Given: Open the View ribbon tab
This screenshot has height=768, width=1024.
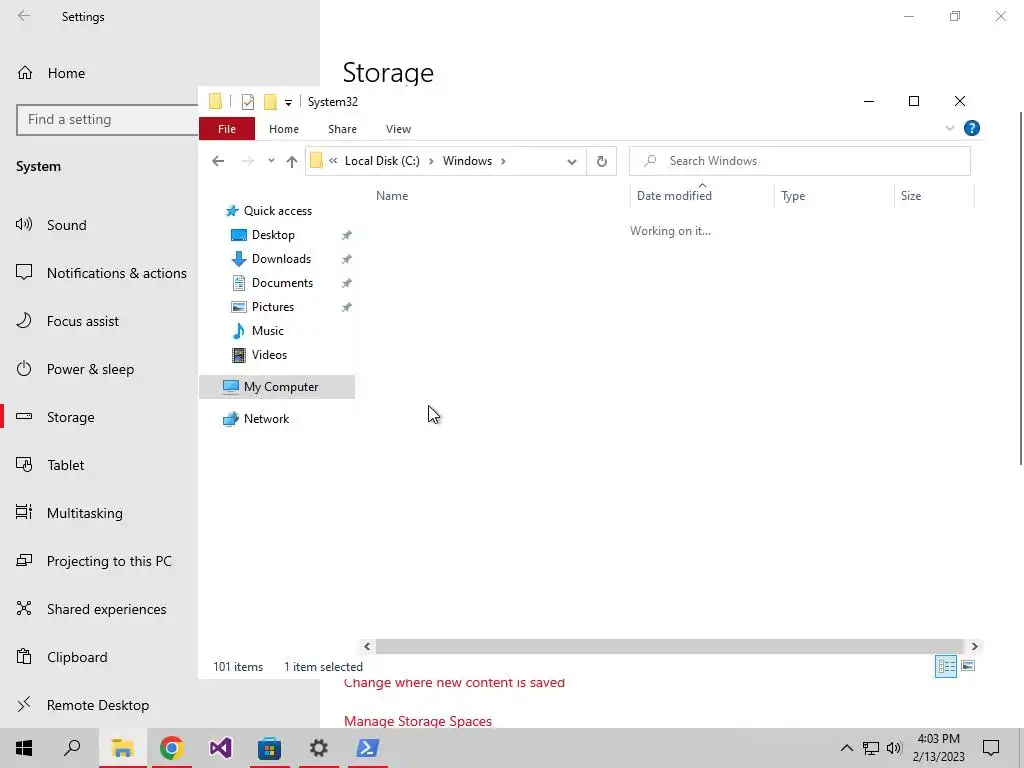Looking at the screenshot, I should (x=398, y=129).
